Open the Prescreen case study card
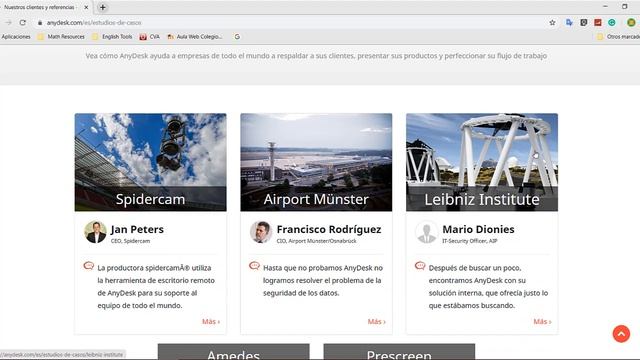 [399, 352]
